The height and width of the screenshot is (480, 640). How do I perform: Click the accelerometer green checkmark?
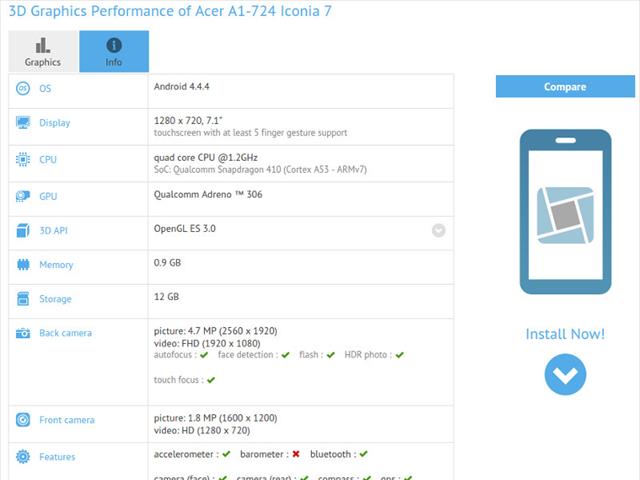(x=227, y=454)
